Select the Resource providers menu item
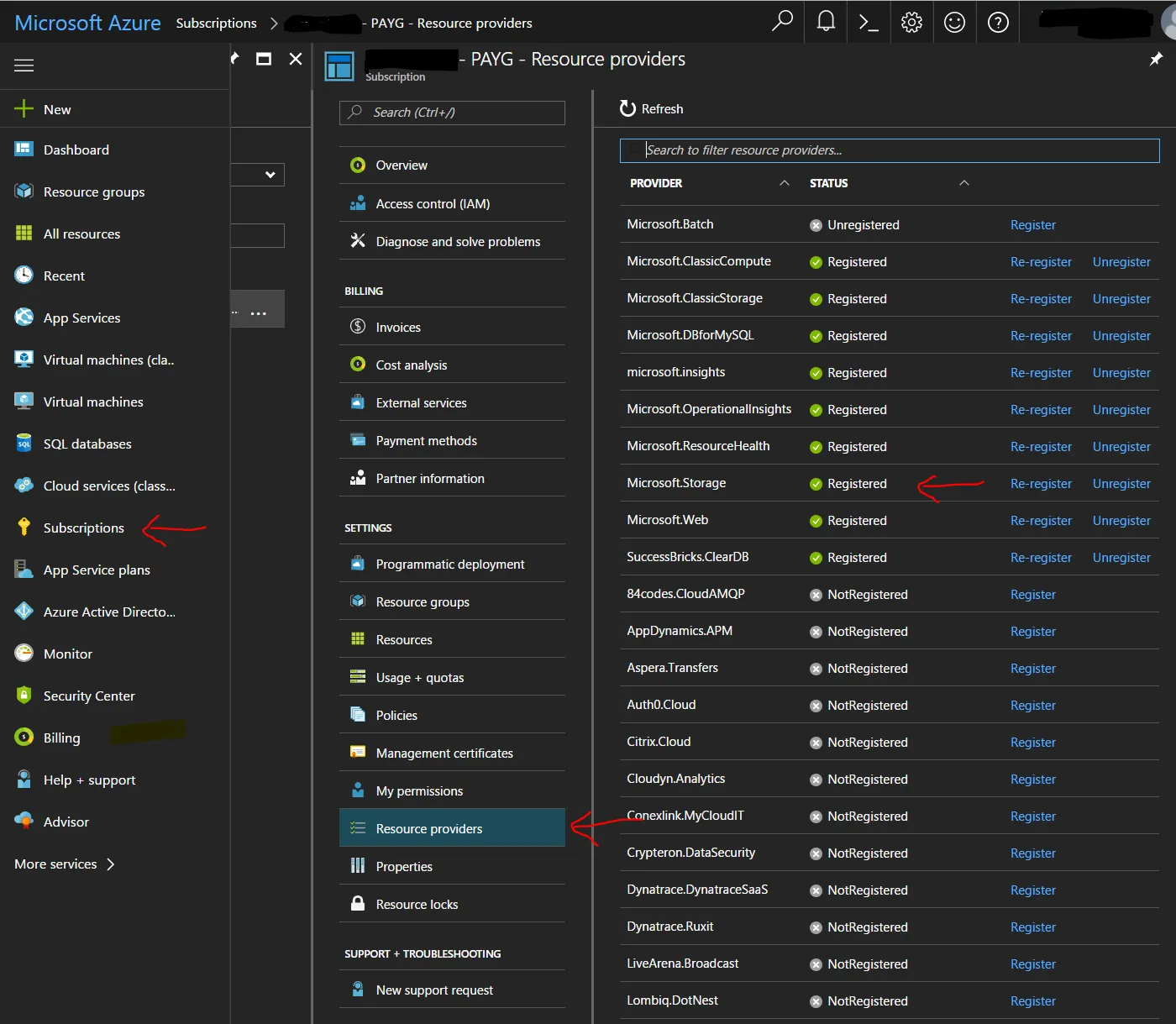 pos(452,828)
